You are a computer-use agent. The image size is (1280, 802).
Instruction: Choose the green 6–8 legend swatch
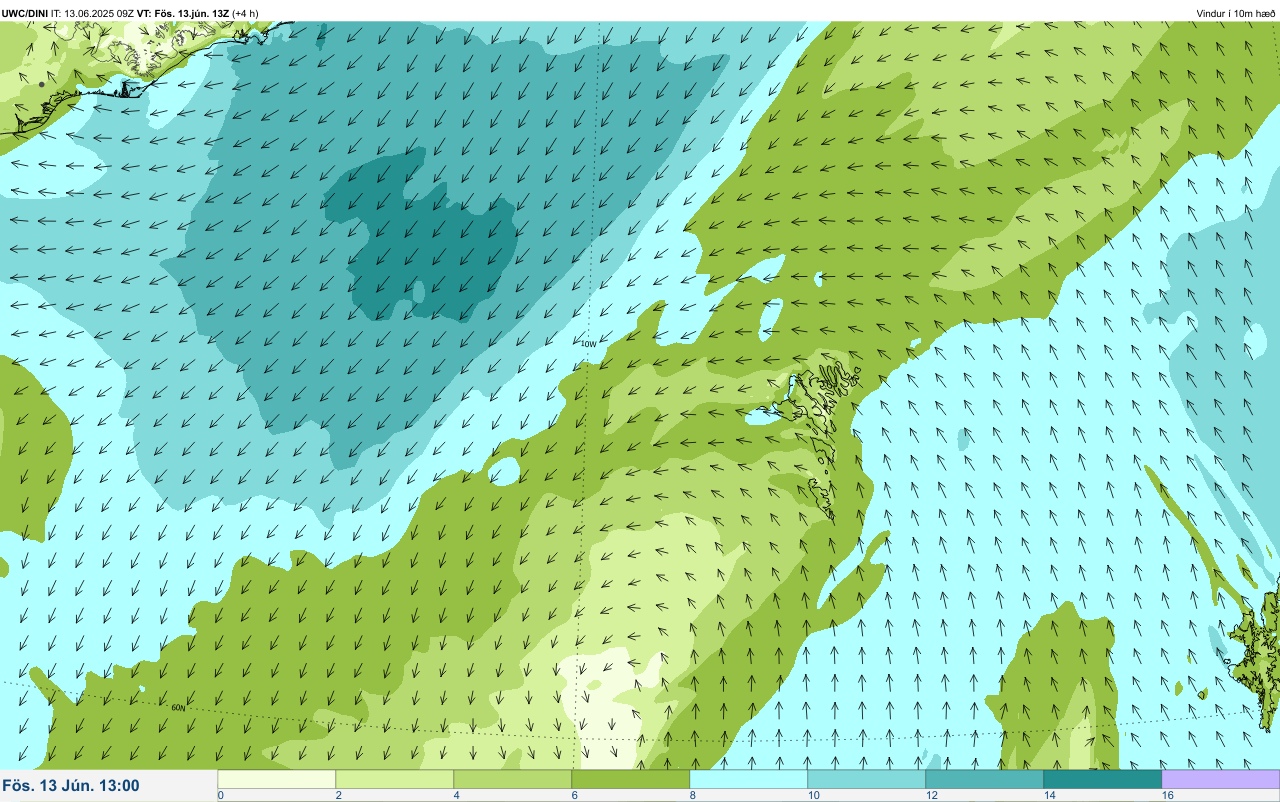click(x=631, y=778)
